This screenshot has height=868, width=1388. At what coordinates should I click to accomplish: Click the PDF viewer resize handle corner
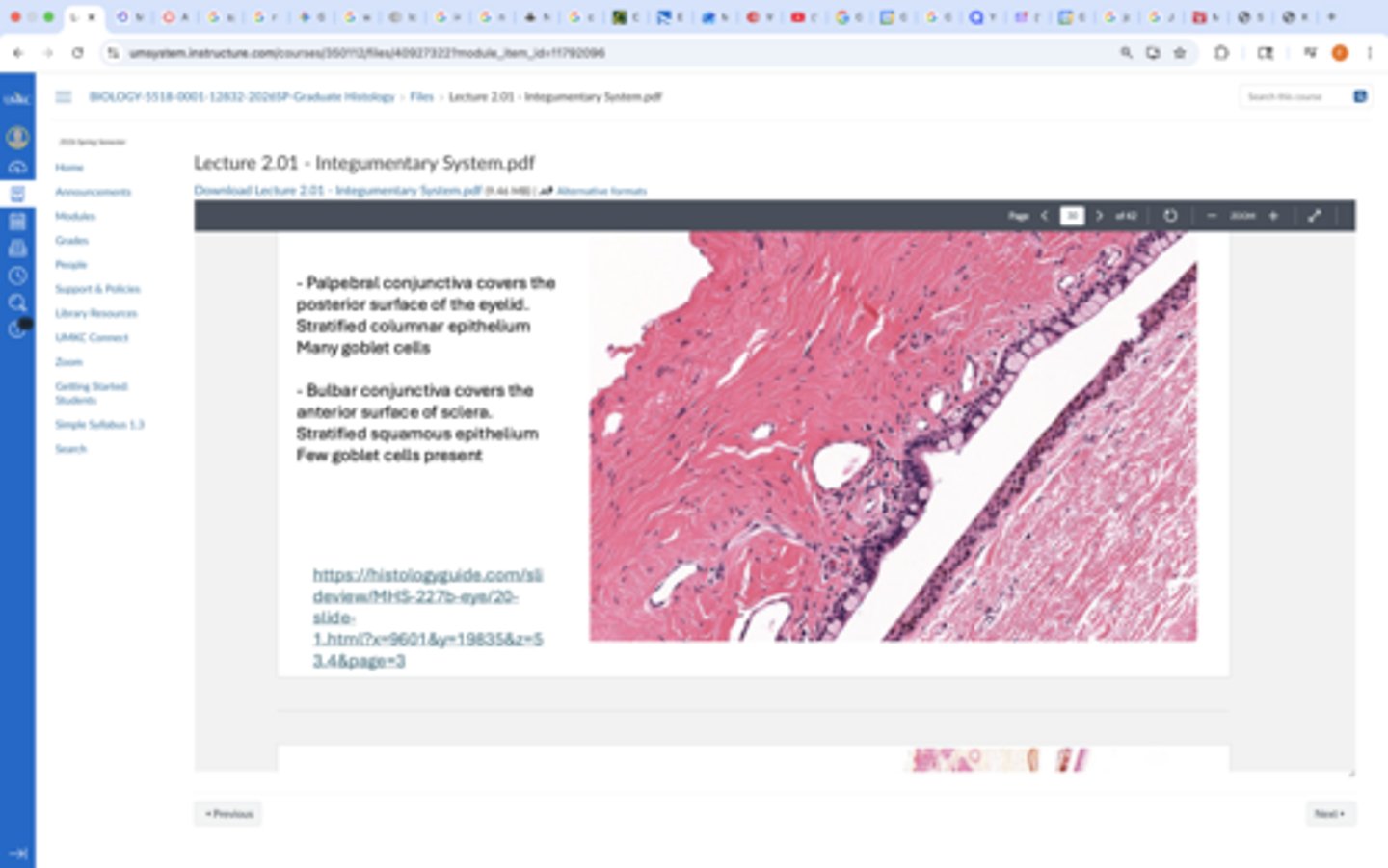[1350, 773]
